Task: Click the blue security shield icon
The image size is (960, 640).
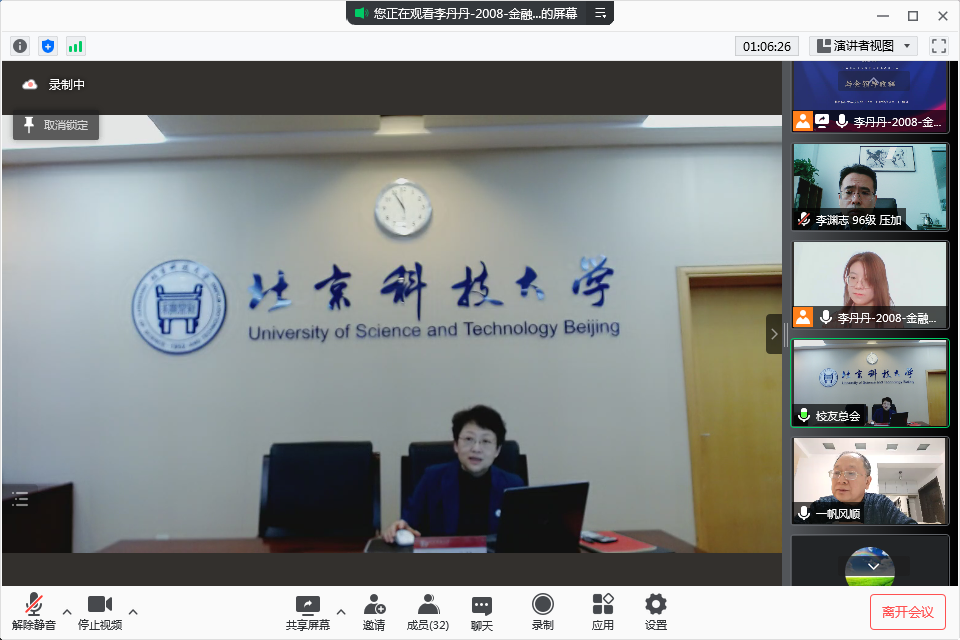Action: coord(48,46)
